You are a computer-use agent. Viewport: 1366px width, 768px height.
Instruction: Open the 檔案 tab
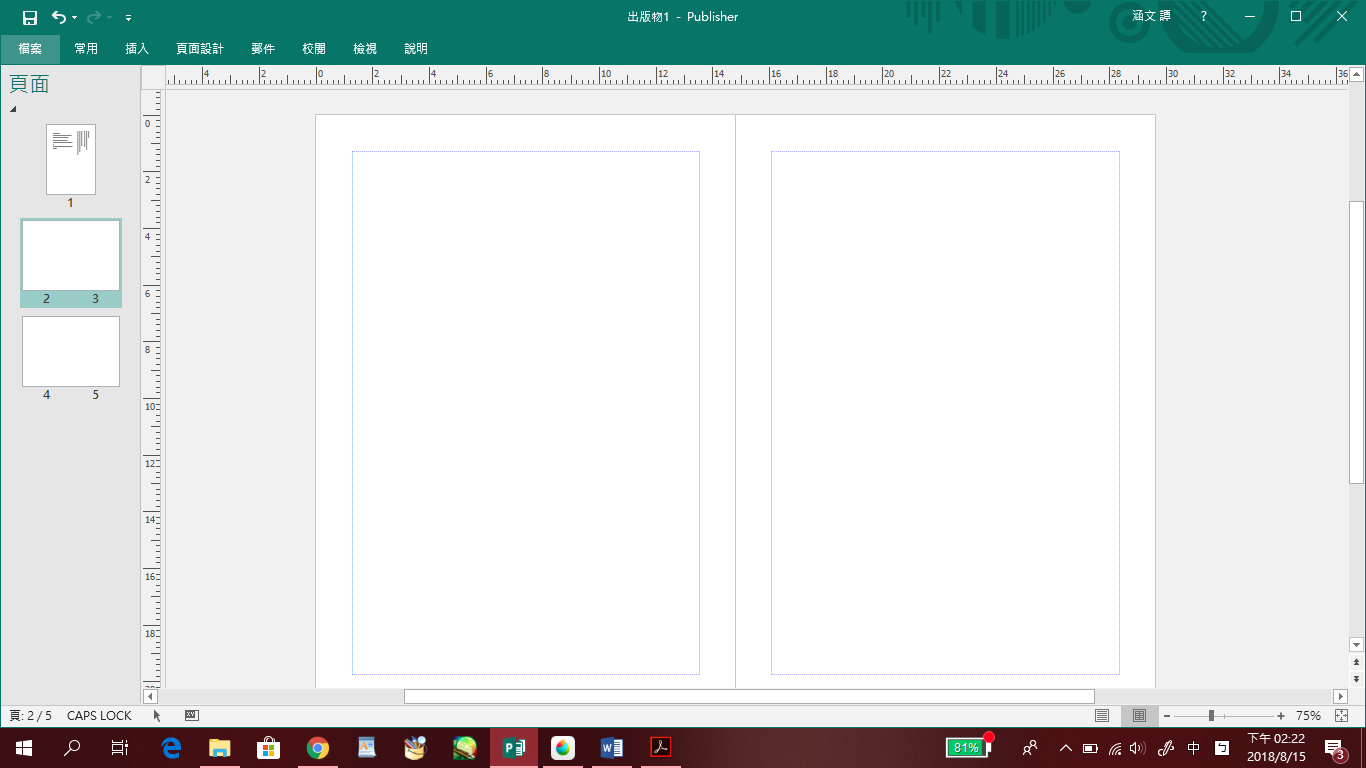[30, 49]
